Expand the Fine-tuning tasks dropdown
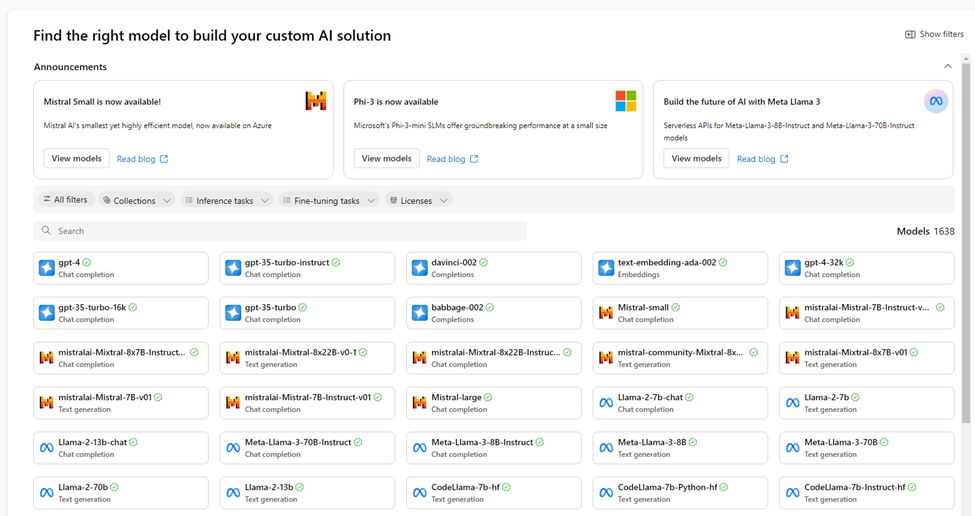 click(328, 200)
